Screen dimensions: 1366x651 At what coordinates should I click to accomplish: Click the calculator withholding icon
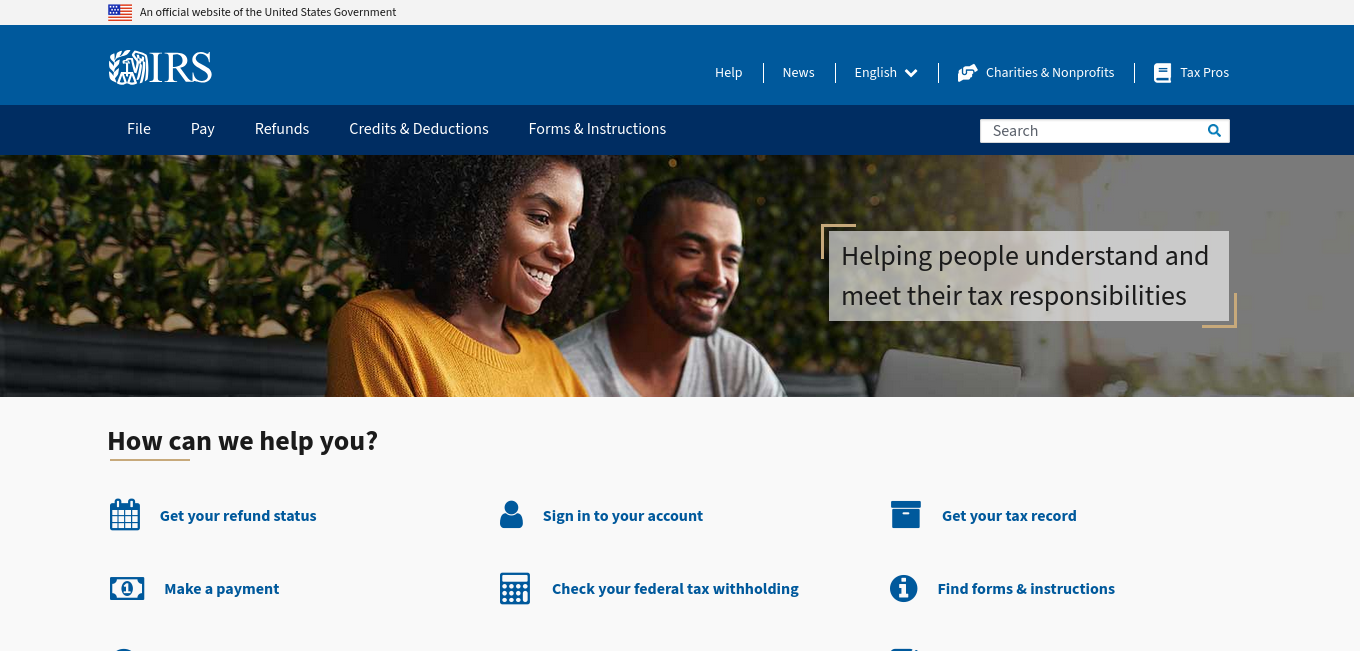pyautogui.click(x=514, y=588)
